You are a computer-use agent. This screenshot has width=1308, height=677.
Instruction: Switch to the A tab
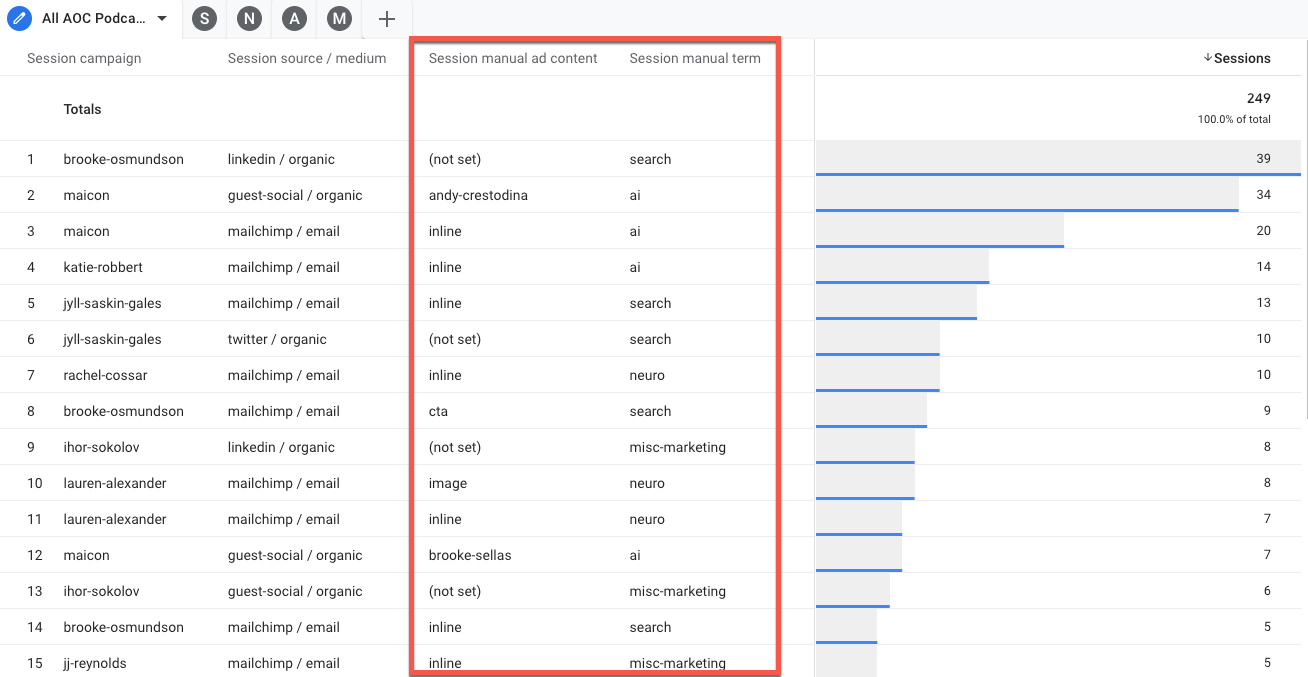294,19
